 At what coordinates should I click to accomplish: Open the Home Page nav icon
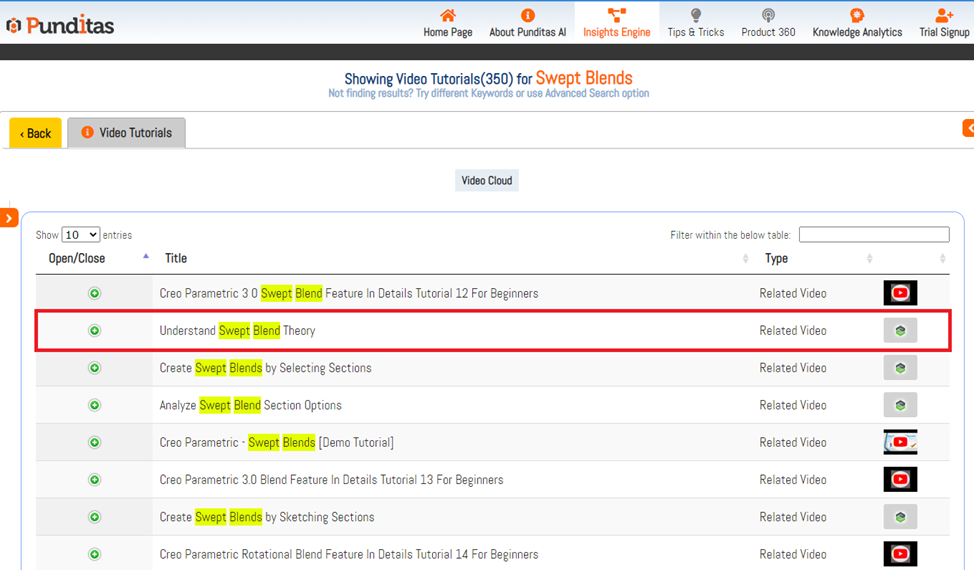coord(447,16)
